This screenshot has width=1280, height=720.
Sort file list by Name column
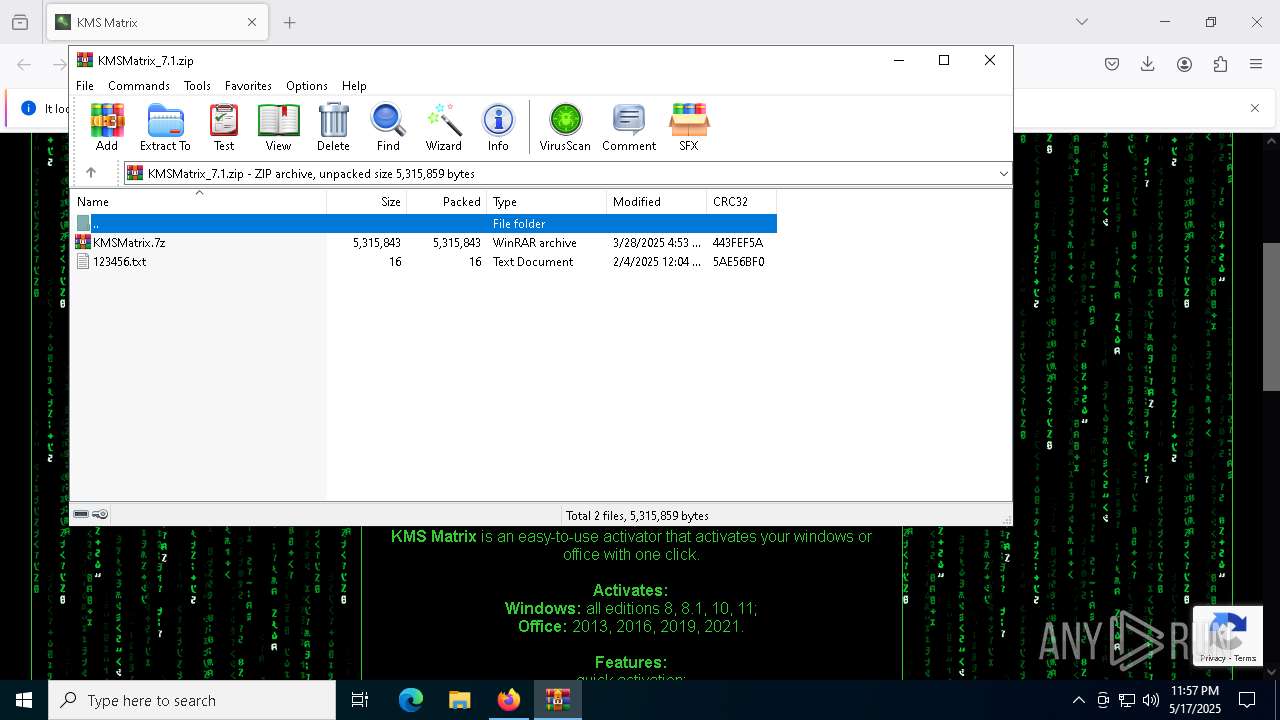click(198, 201)
